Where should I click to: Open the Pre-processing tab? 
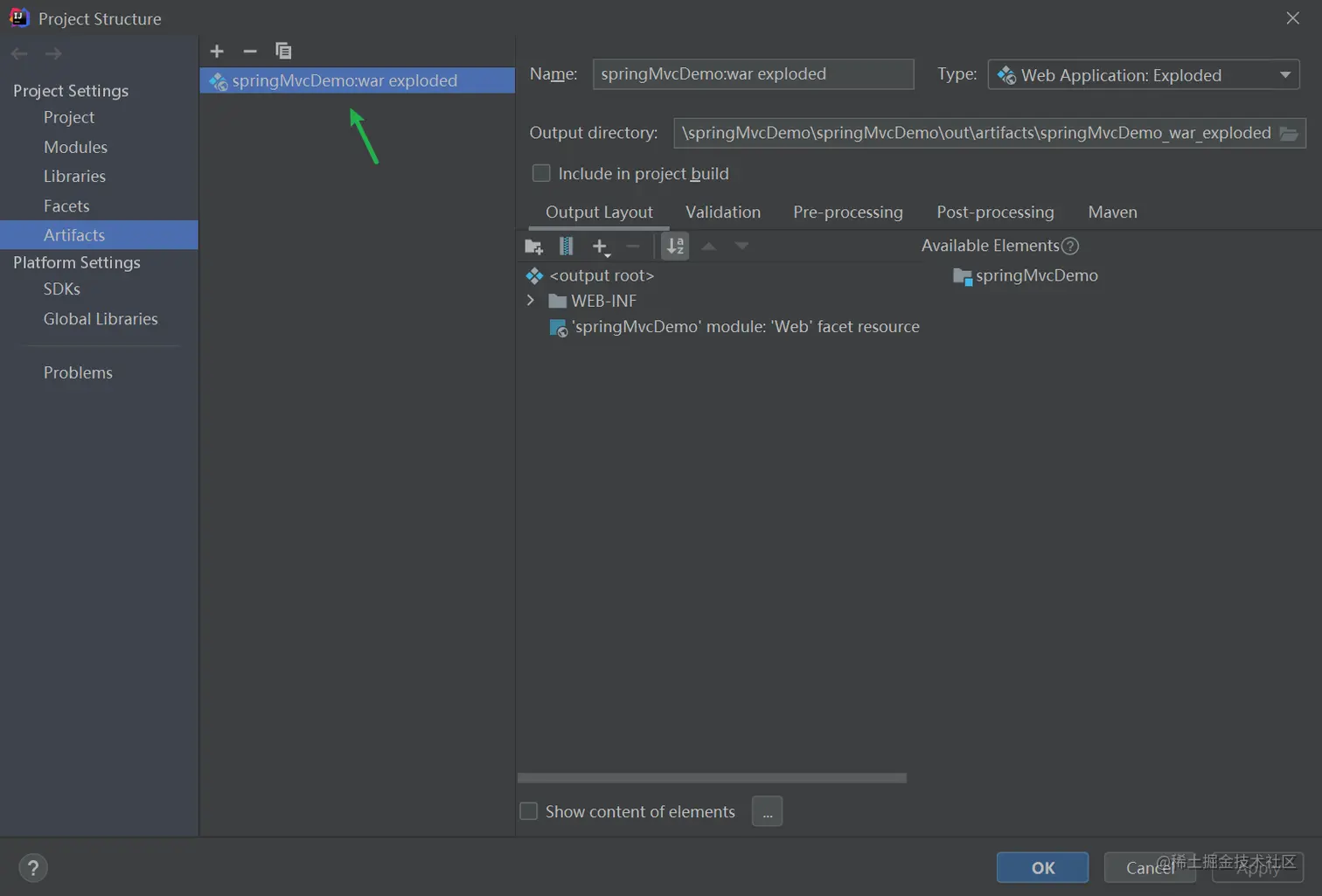click(x=848, y=212)
